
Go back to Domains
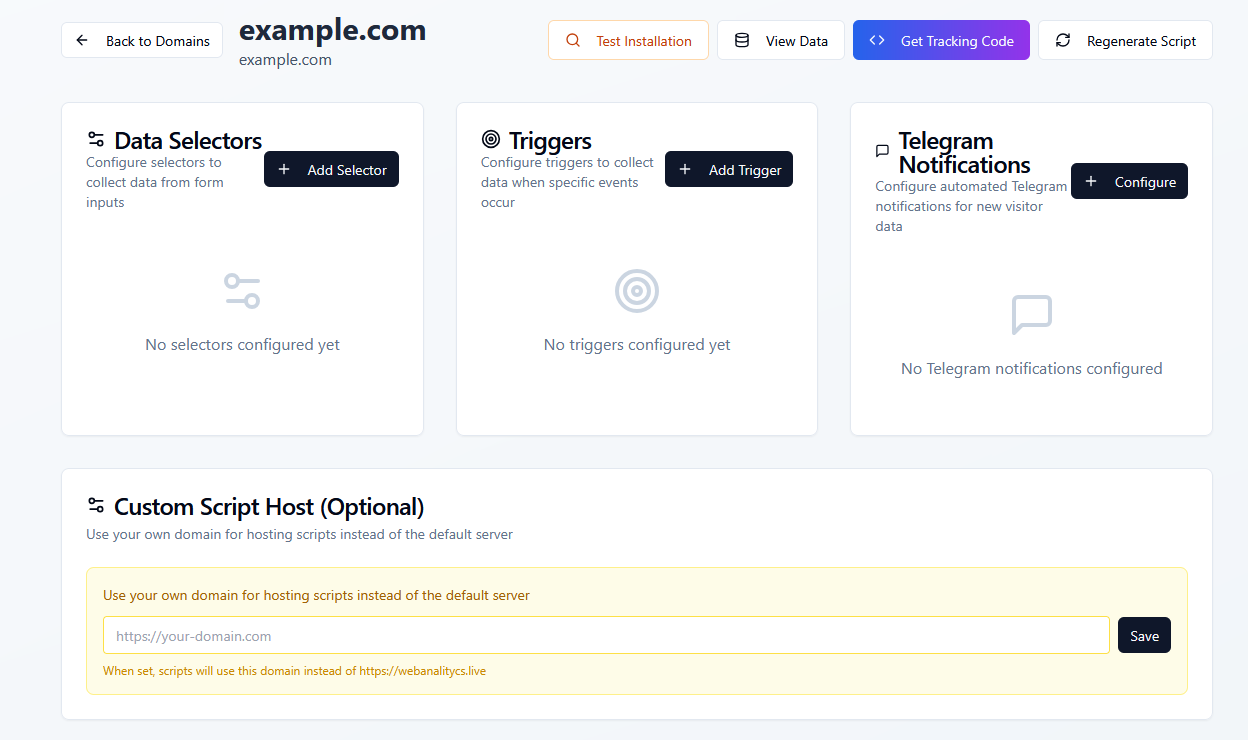[x=142, y=41]
